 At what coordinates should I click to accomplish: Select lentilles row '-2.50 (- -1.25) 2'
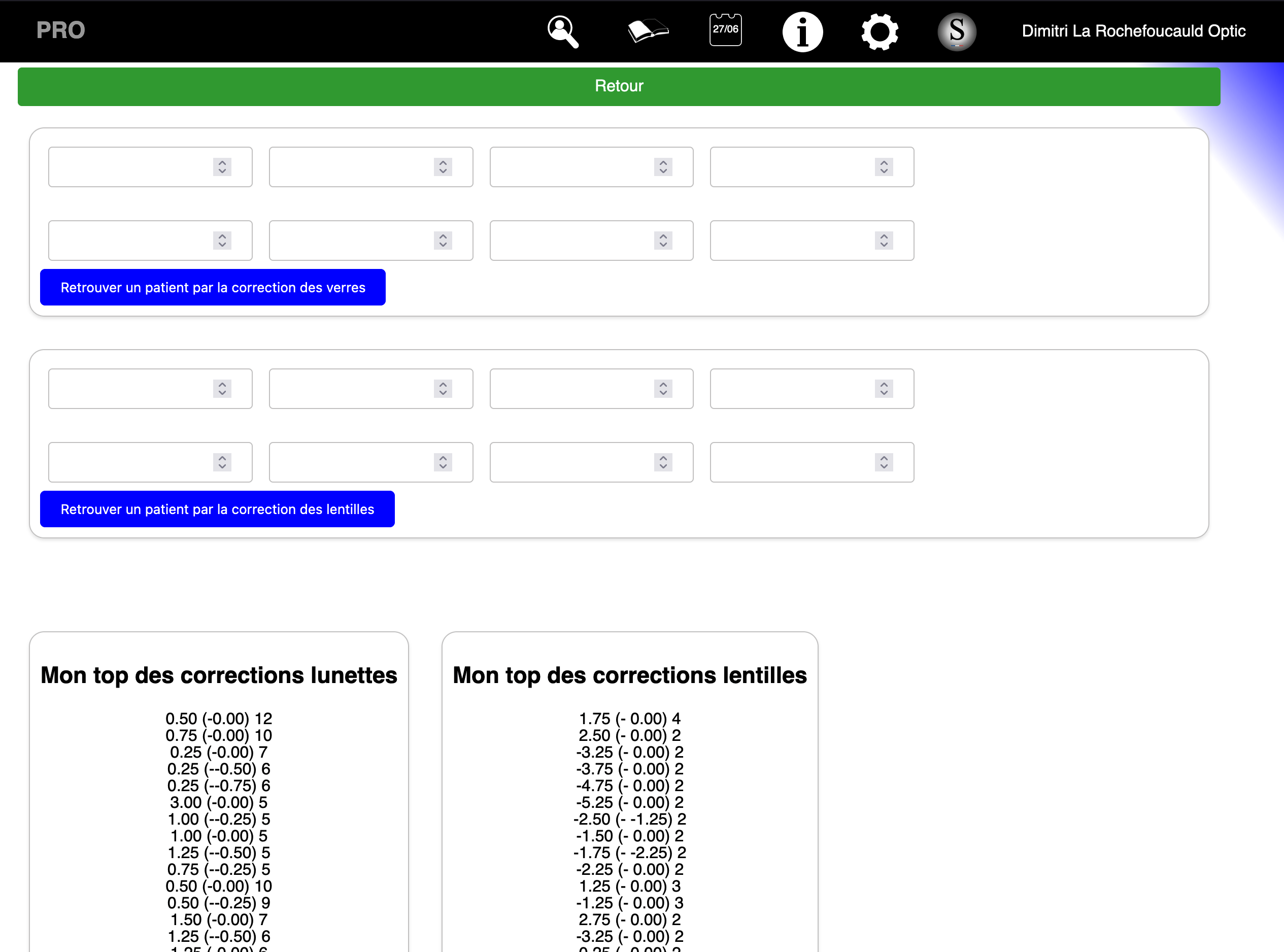630,820
